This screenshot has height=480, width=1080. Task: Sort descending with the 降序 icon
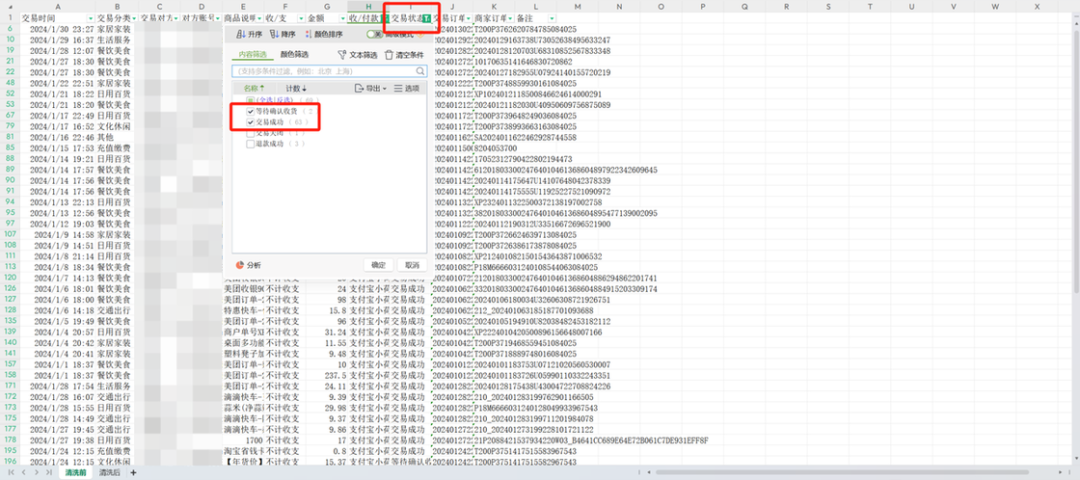coord(273,34)
